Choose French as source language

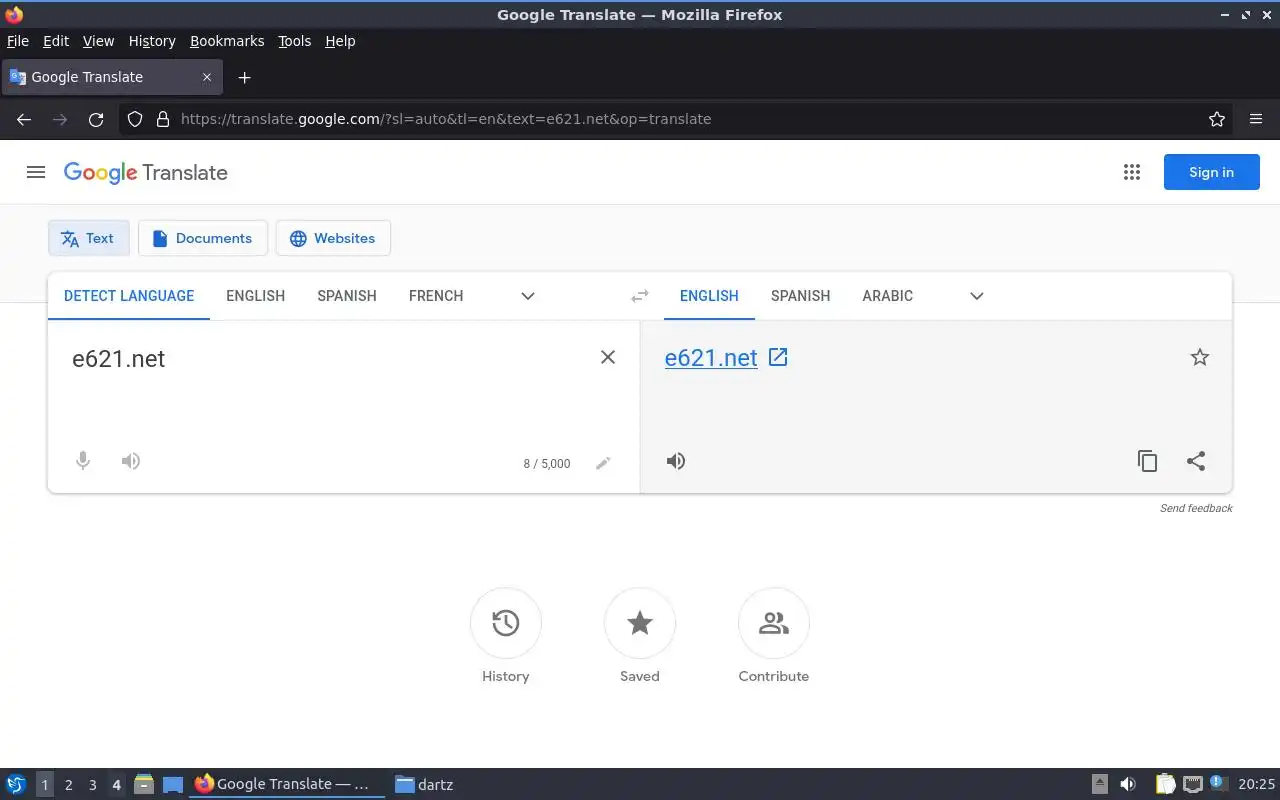(x=436, y=296)
